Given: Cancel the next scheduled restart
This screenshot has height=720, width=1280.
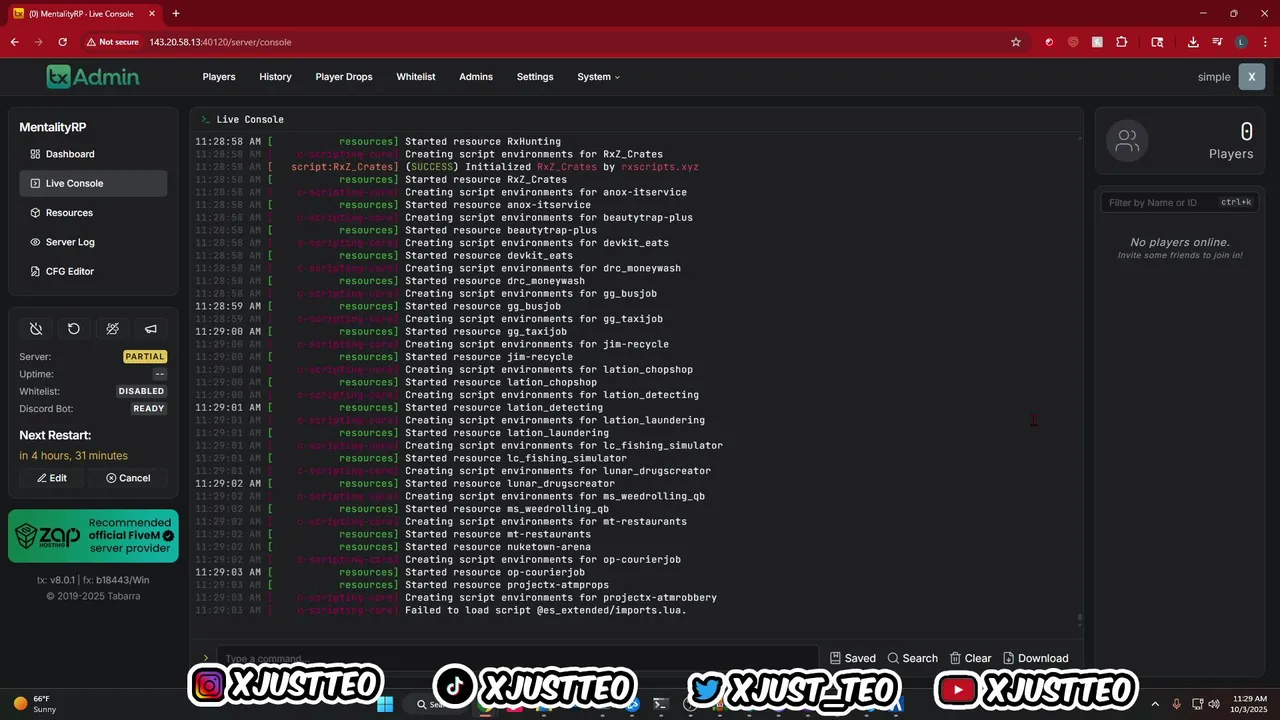Looking at the screenshot, I should coord(128,478).
